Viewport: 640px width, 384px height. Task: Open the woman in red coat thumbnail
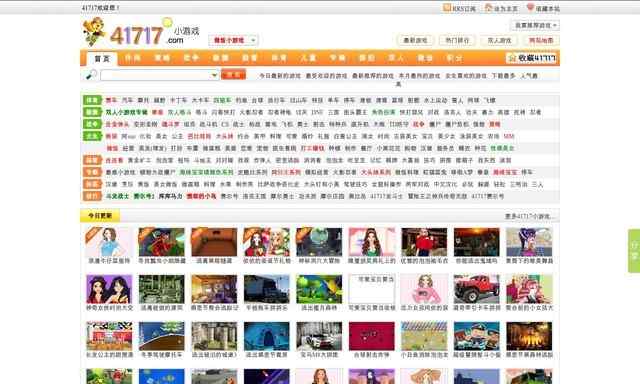pyautogui.click(x=424, y=242)
